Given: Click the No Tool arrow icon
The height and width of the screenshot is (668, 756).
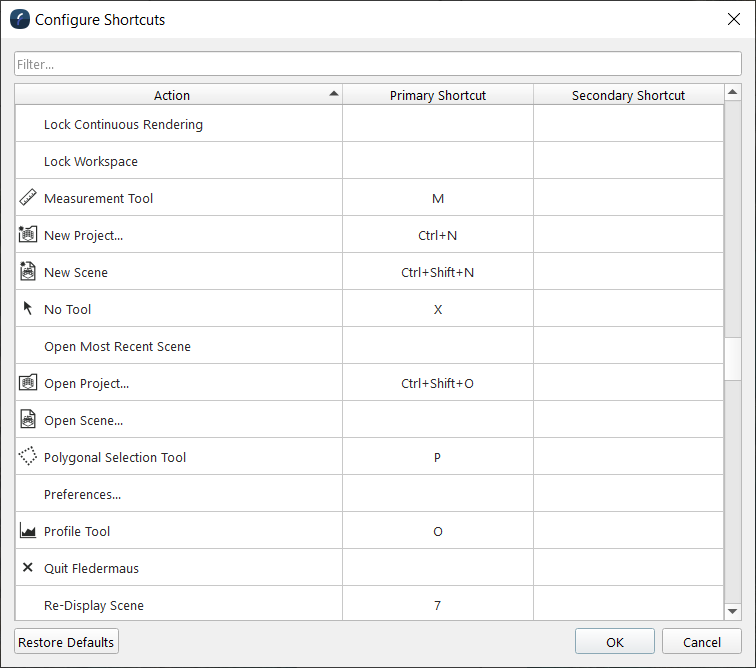Looking at the screenshot, I should pyautogui.click(x=28, y=309).
